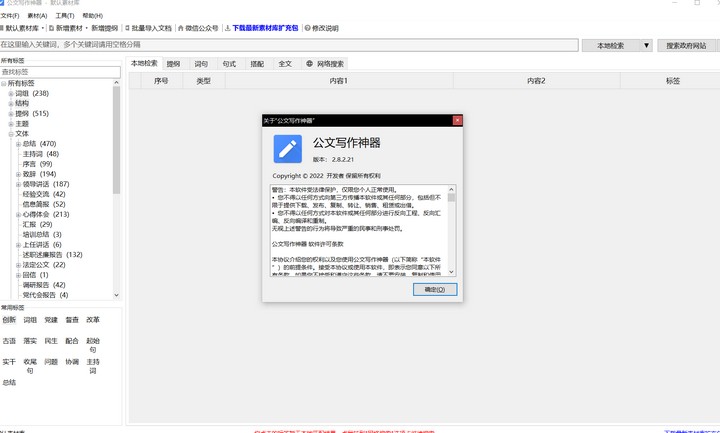Open 修改说明 in the toolbar

point(310,28)
